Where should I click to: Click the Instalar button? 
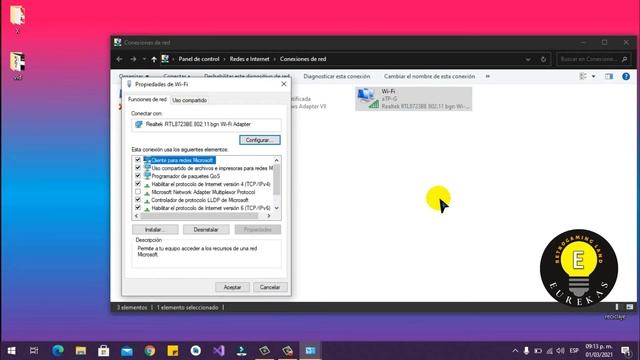[155, 229]
